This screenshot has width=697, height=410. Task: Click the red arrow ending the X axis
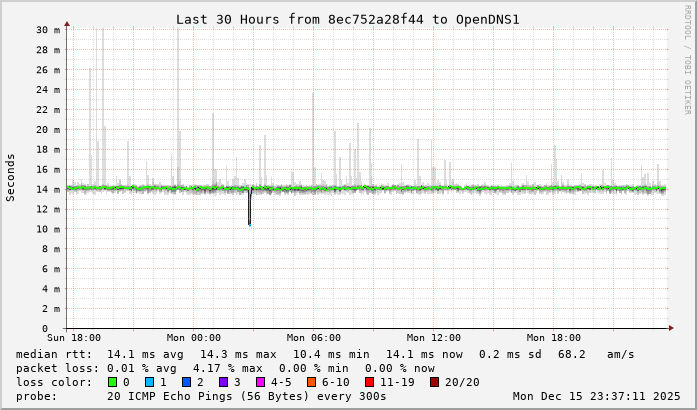pyautogui.click(x=671, y=328)
